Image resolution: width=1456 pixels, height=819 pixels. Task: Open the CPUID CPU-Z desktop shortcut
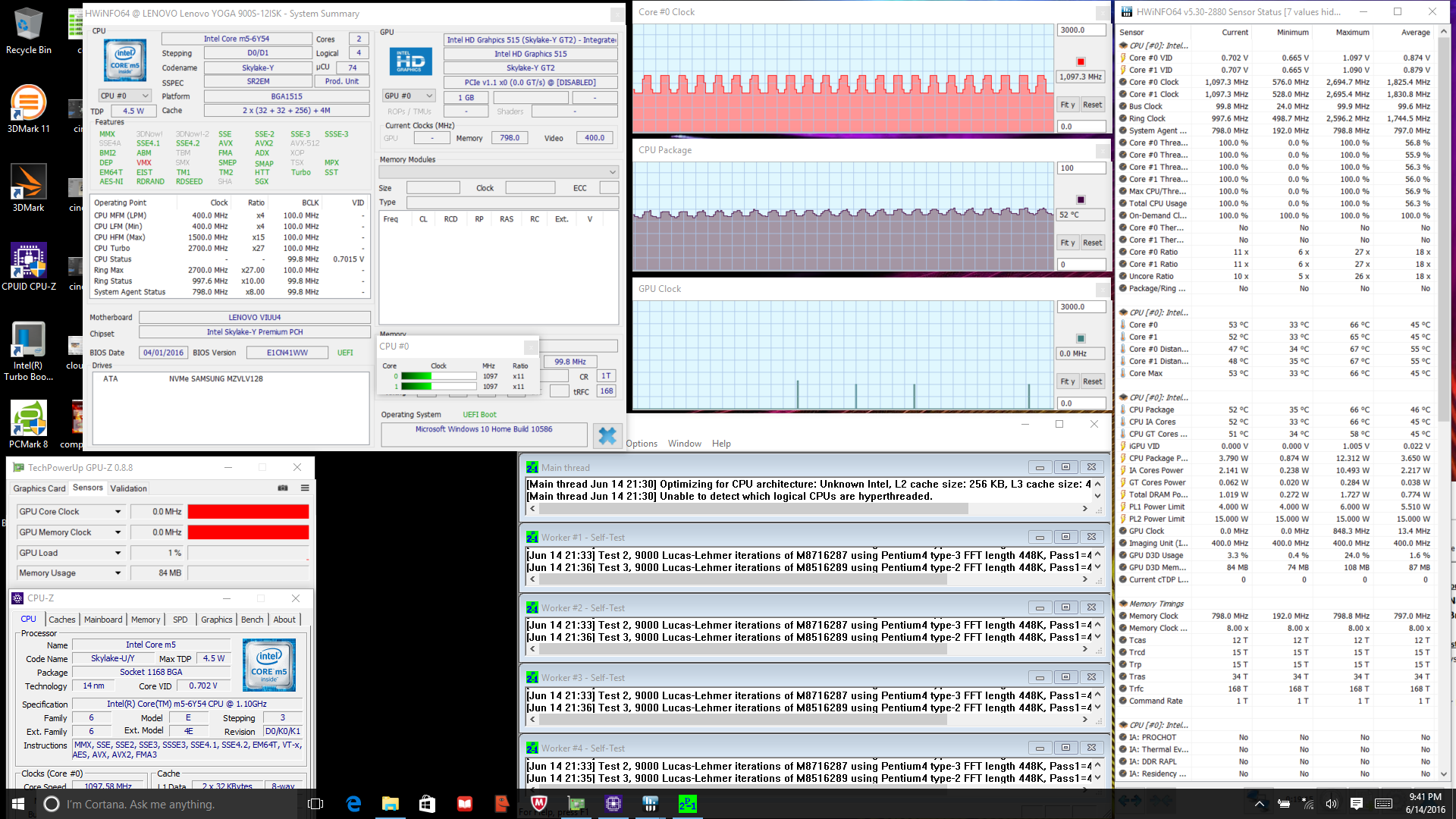(x=28, y=267)
